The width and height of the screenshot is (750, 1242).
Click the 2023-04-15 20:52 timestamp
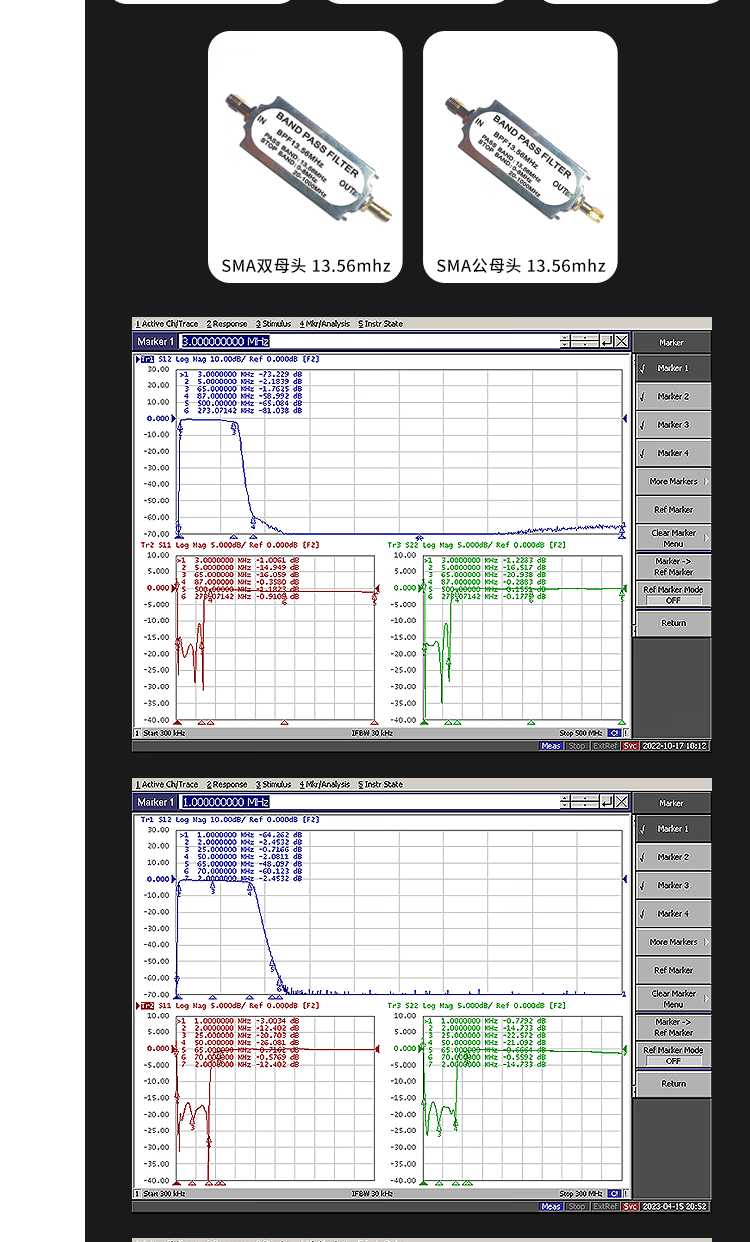pos(675,1206)
